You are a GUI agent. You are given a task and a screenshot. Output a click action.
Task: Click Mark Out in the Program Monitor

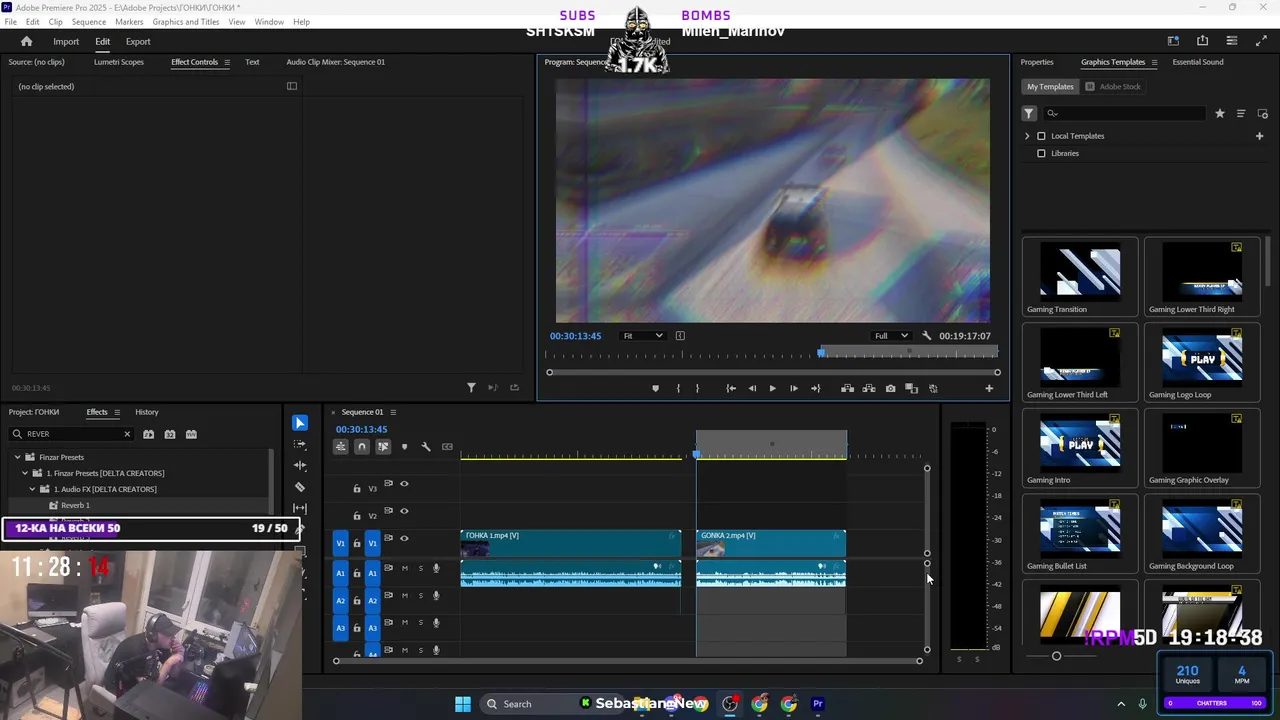pos(698,388)
